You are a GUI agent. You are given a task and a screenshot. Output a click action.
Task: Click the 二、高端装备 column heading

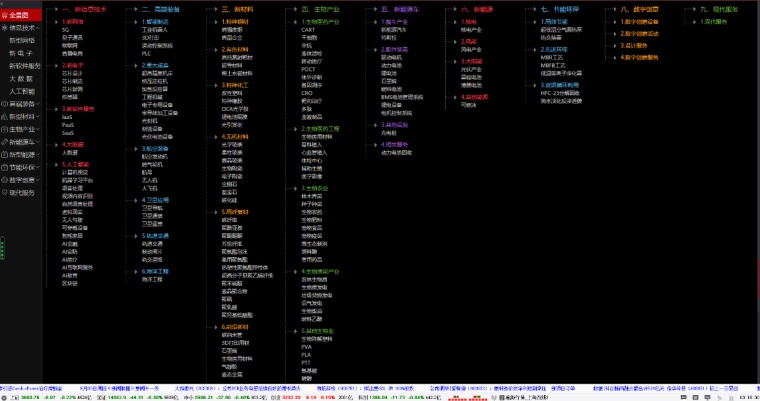pyautogui.click(x=160, y=9)
